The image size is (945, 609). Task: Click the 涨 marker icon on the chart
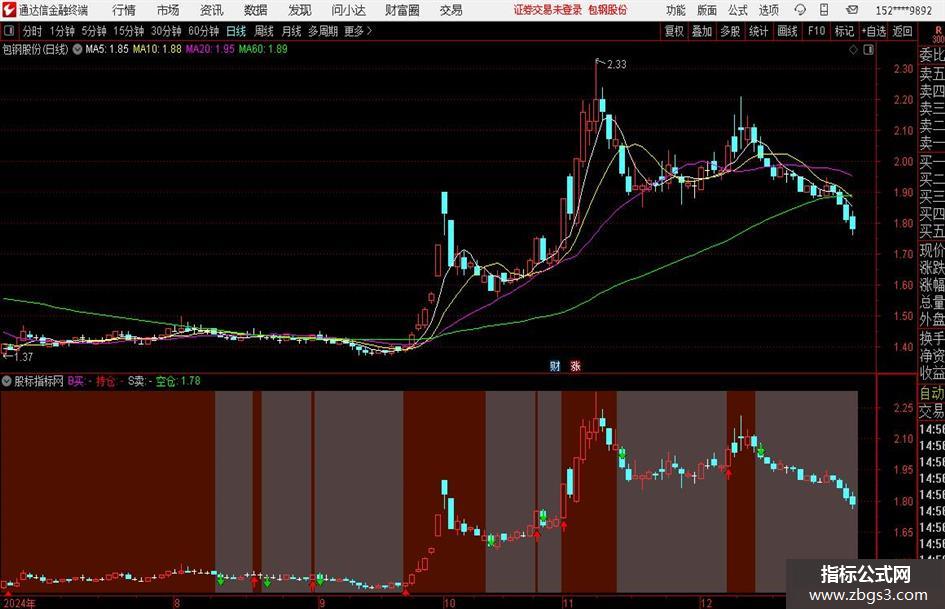[x=576, y=365]
